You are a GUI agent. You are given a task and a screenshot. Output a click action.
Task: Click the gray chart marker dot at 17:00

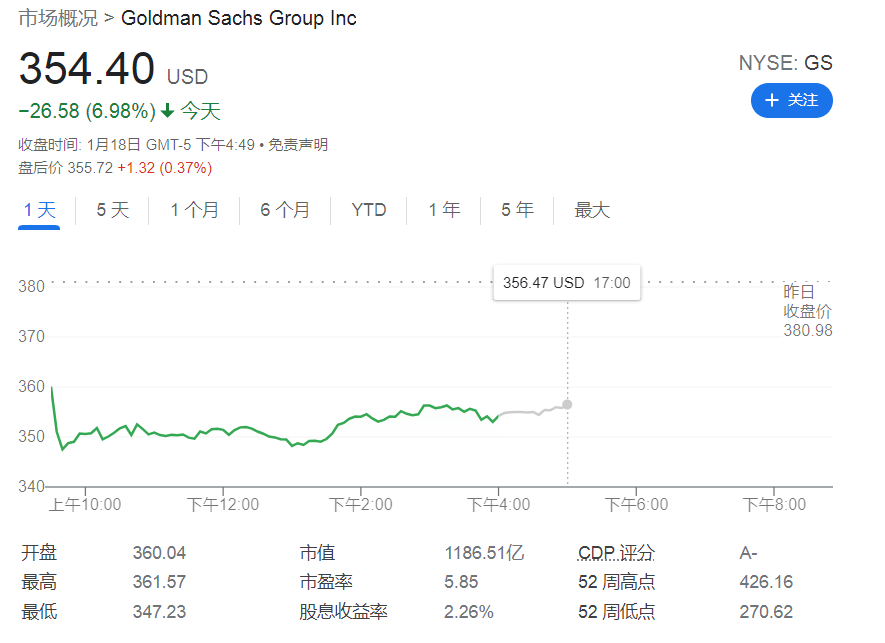point(567,404)
